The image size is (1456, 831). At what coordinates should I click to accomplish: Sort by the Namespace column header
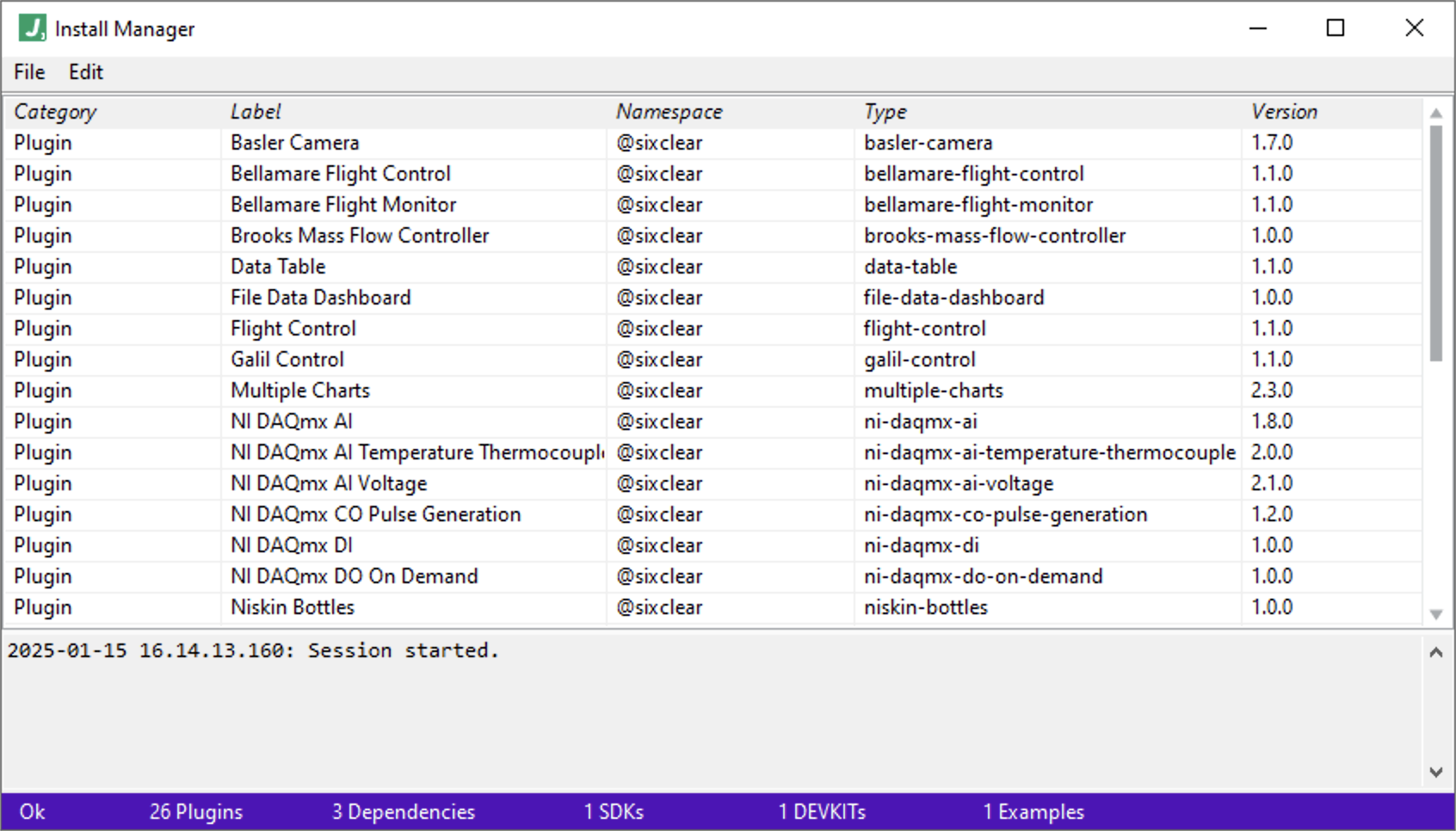pyautogui.click(x=669, y=112)
